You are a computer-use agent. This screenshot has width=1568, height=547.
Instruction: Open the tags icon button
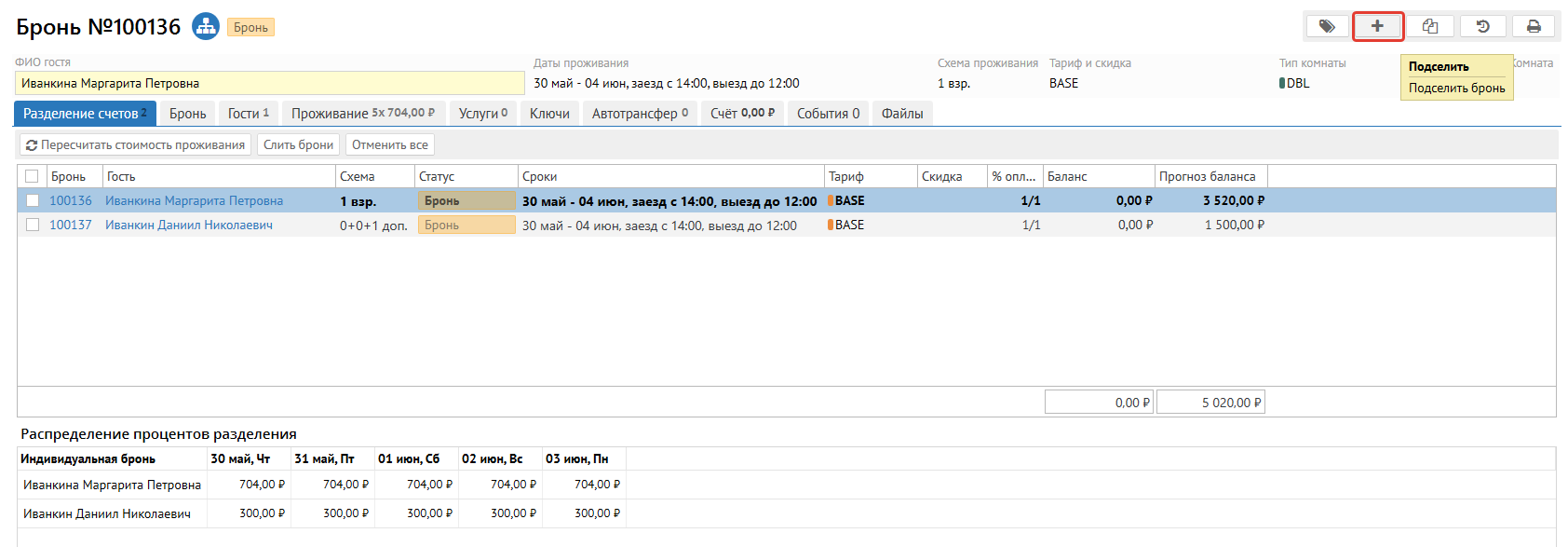(x=1327, y=26)
